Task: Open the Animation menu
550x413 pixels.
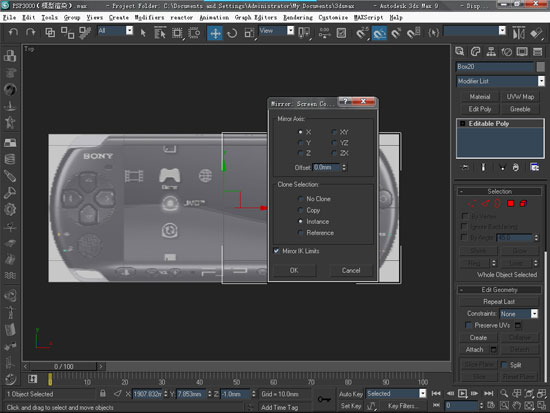Action: point(214,17)
